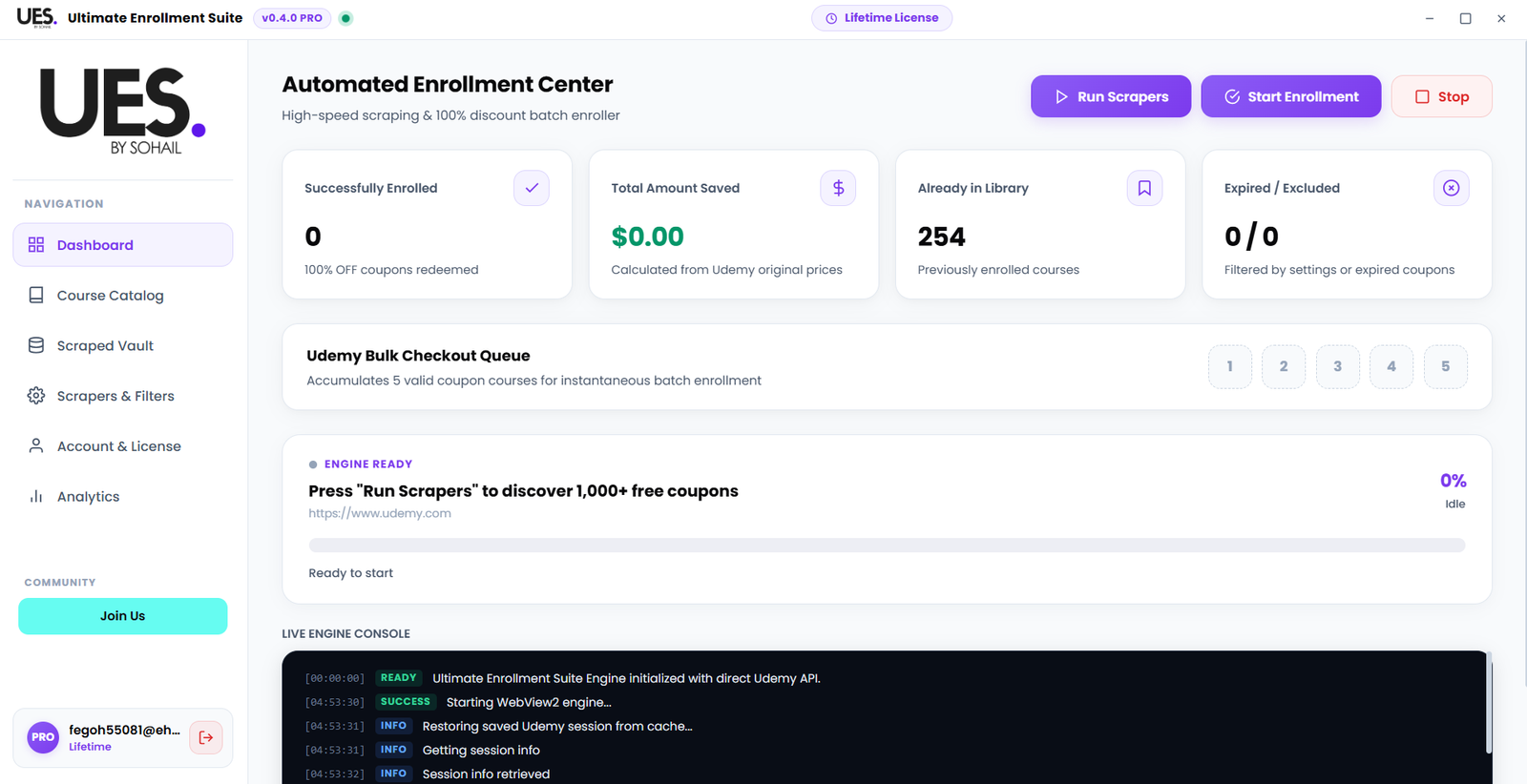Screen dimensions: 1527x784
Task: Click checkout queue slot 2
Action: click(x=1284, y=366)
